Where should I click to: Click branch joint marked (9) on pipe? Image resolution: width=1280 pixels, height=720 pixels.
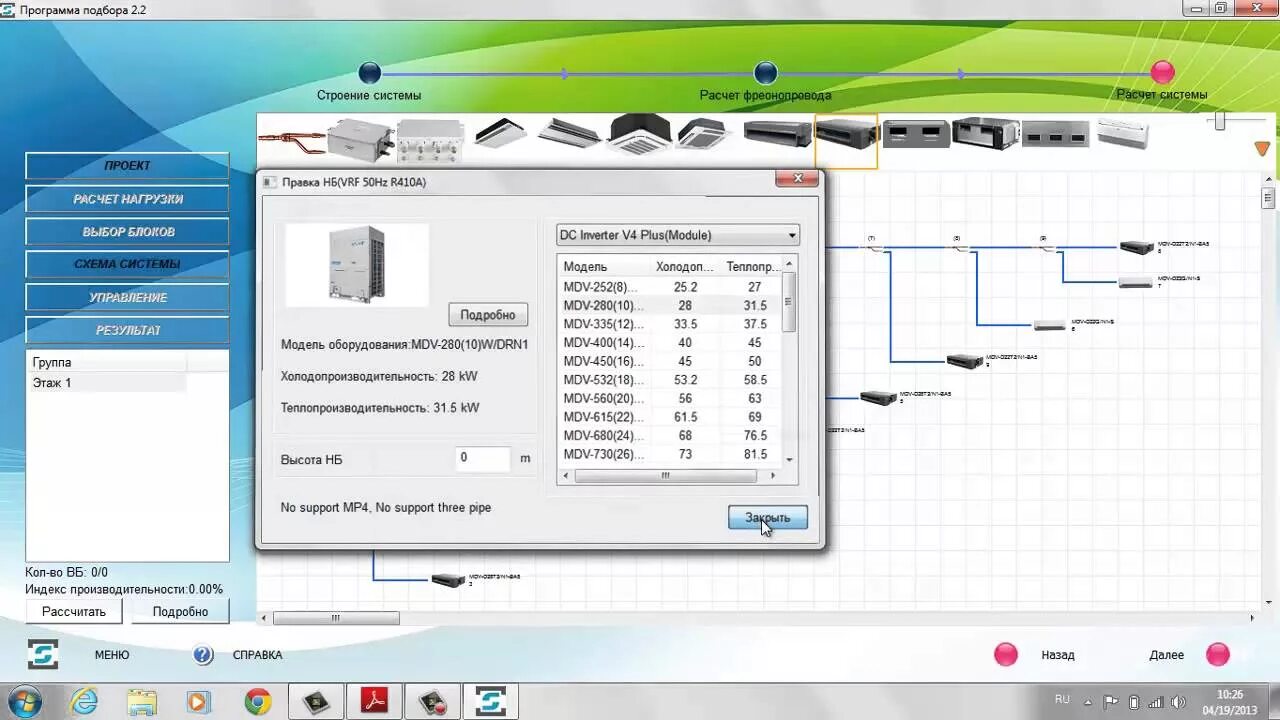coord(1045,246)
